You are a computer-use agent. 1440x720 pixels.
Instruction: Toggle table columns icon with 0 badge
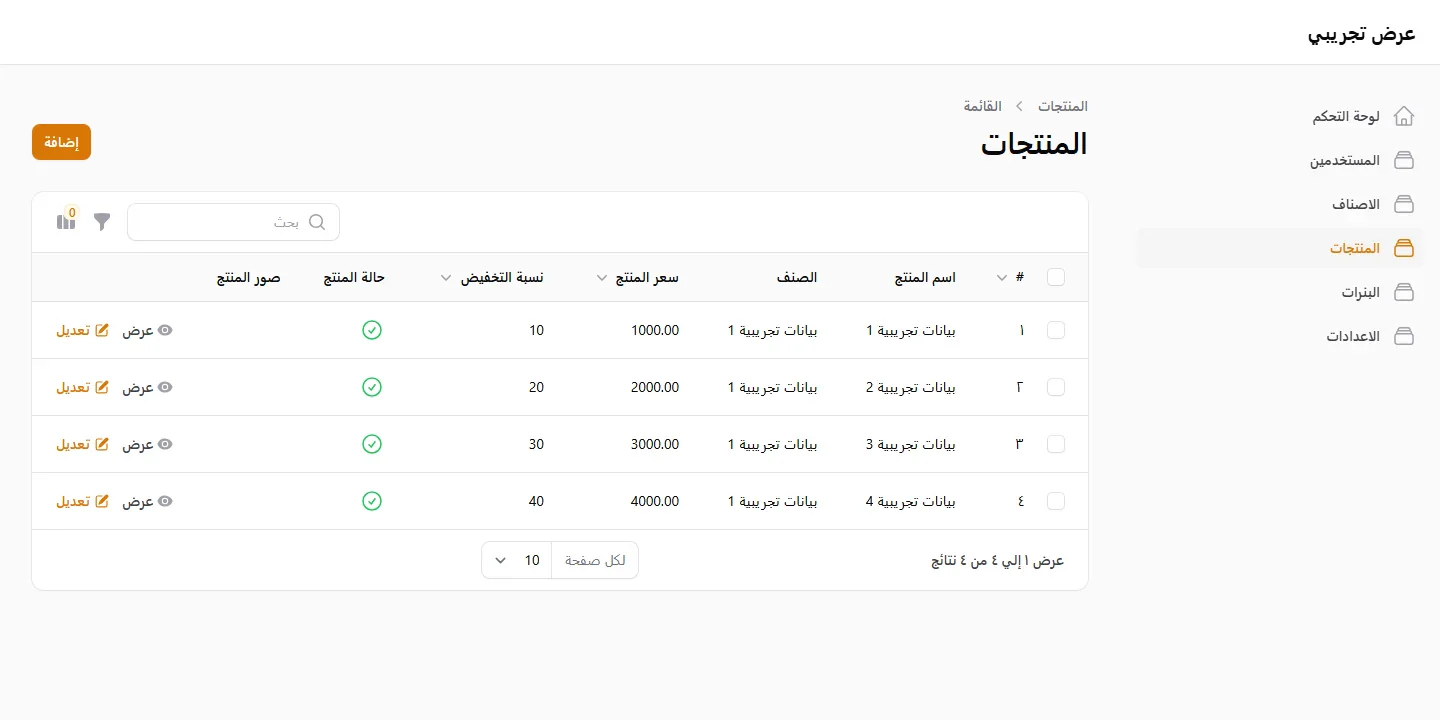coord(66,221)
